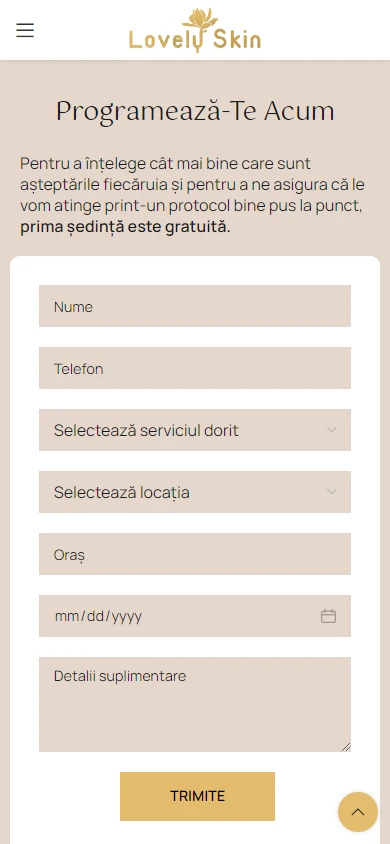Expand the Selectează serviciul dorit dropdown
The width and height of the screenshot is (390, 844).
[x=195, y=430]
